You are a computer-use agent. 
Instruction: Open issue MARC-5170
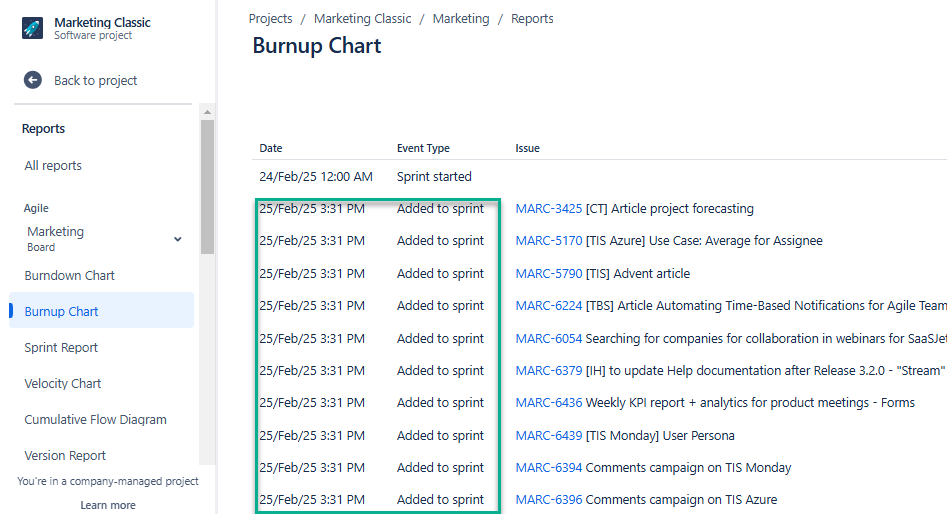(548, 240)
